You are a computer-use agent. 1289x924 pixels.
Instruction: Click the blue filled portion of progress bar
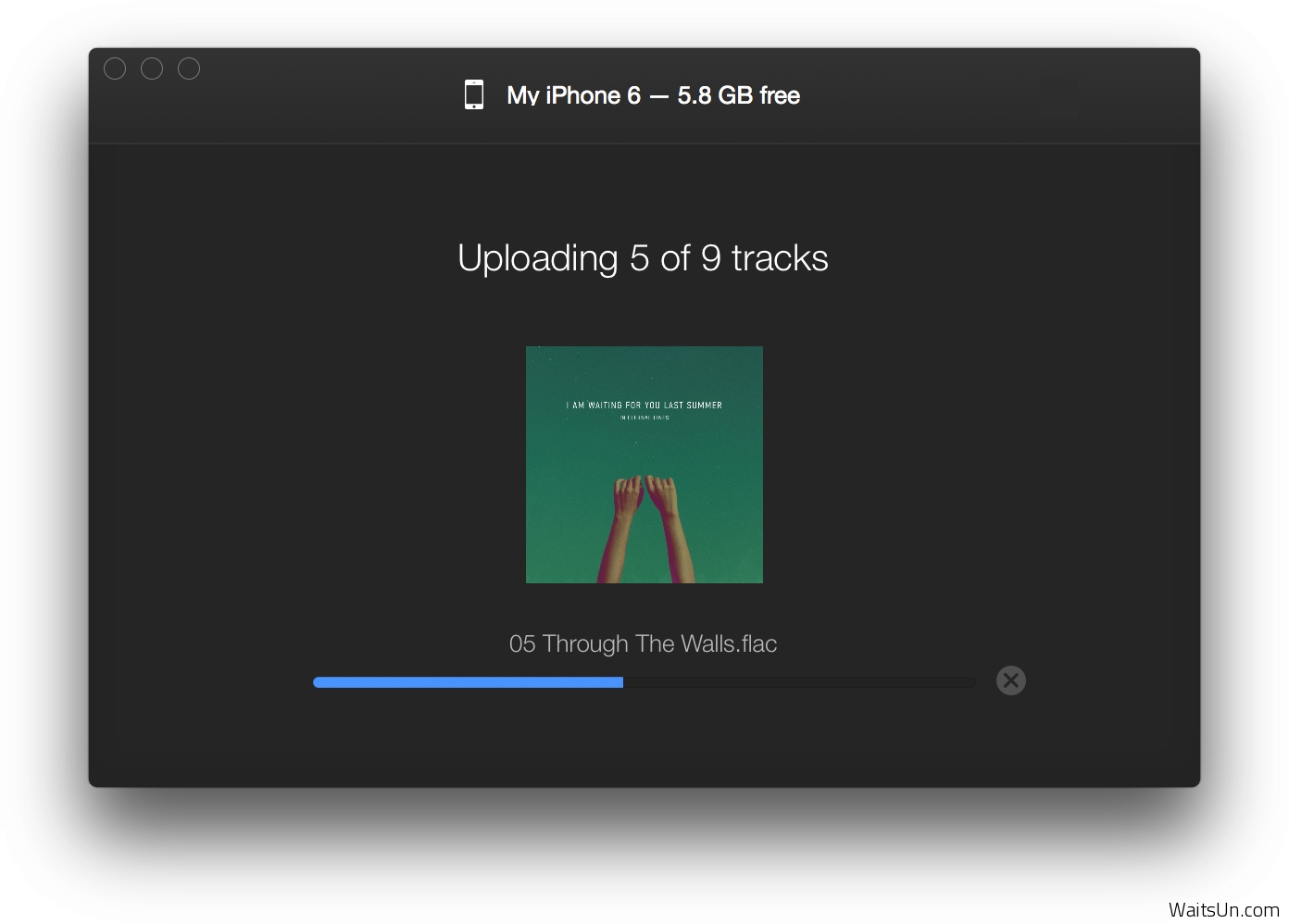tap(468, 682)
